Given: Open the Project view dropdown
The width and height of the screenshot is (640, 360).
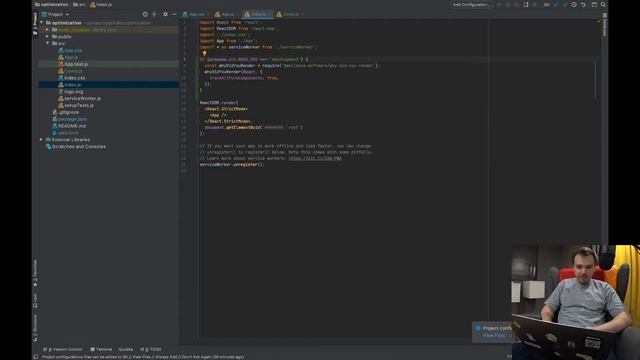Looking at the screenshot, I should (56, 14).
